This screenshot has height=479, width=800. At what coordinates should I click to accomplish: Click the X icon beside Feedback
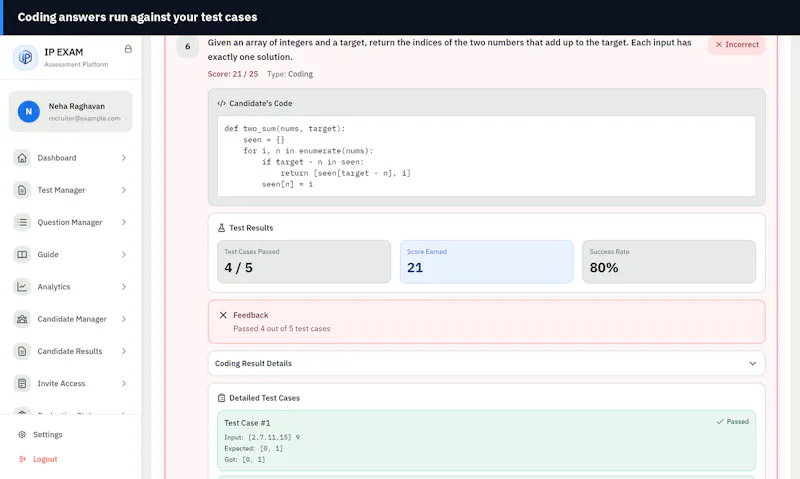click(223, 315)
